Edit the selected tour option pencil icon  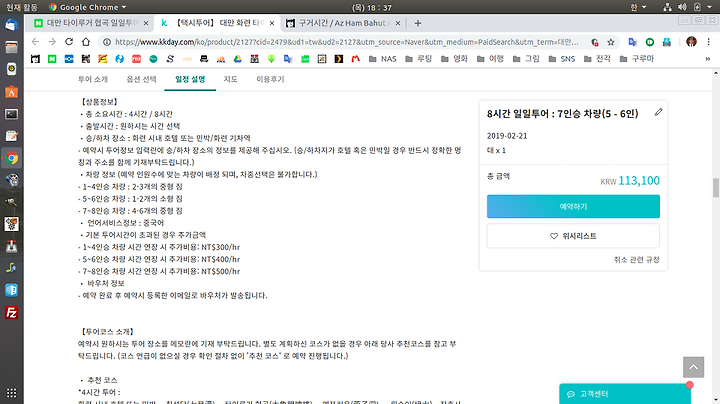[x=658, y=112]
